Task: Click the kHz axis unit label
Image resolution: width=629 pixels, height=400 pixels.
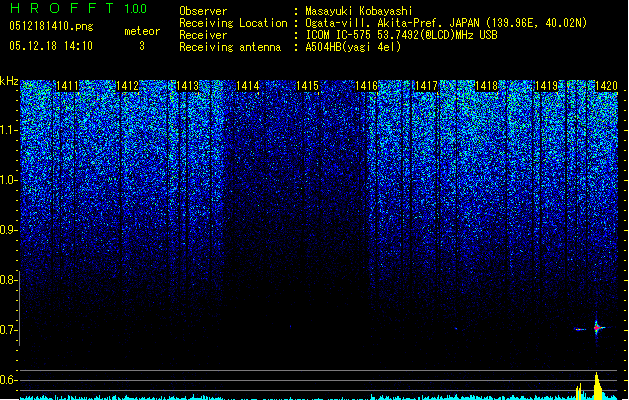Action: point(9,81)
